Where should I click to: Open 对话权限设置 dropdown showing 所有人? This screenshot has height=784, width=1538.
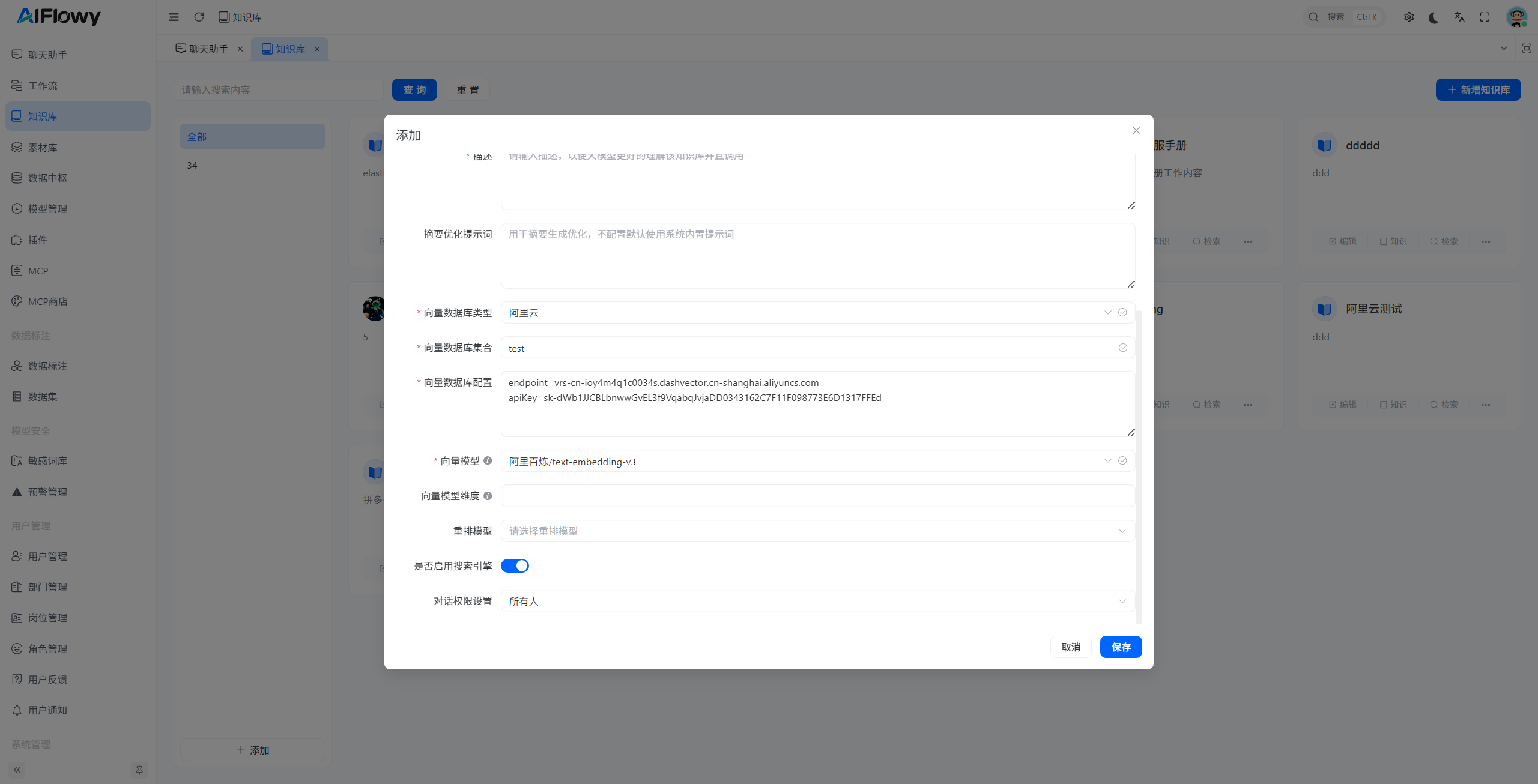(x=817, y=602)
